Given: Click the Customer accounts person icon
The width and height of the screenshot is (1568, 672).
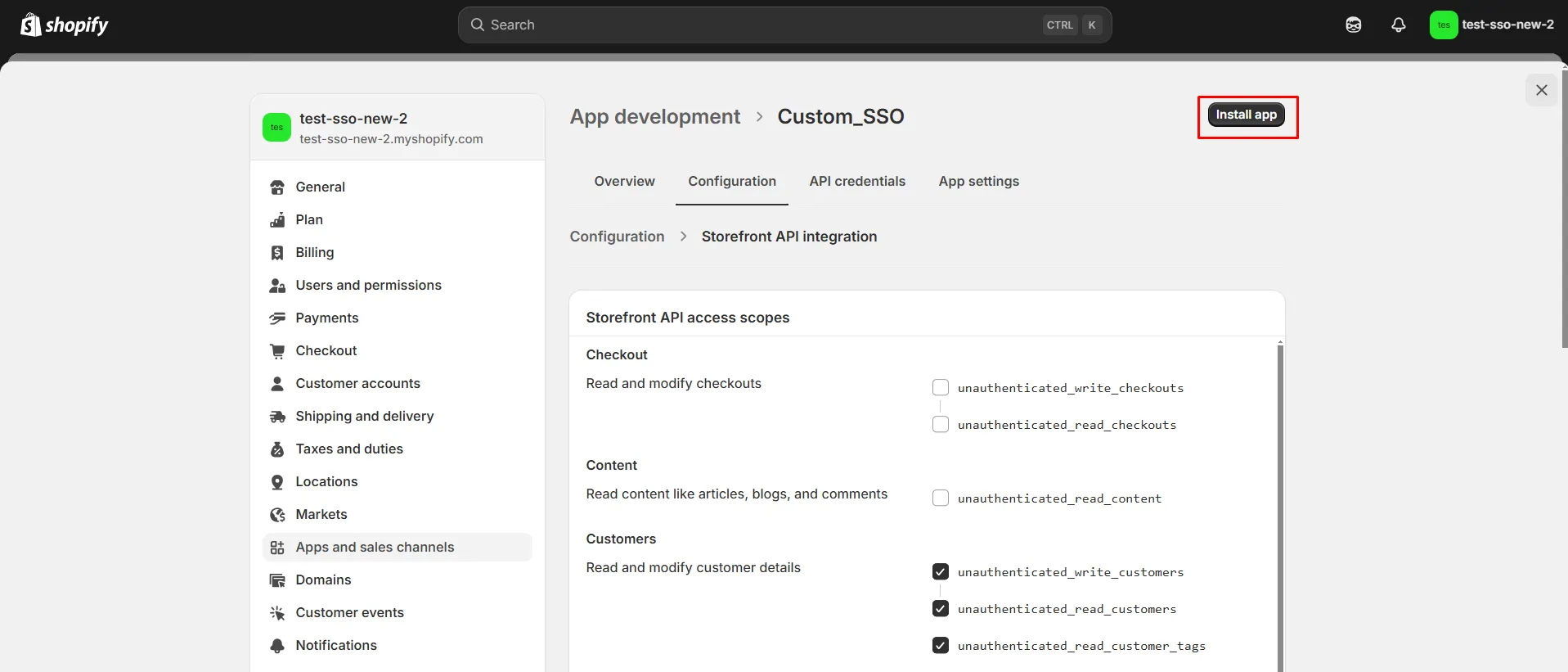Looking at the screenshot, I should 277,384.
